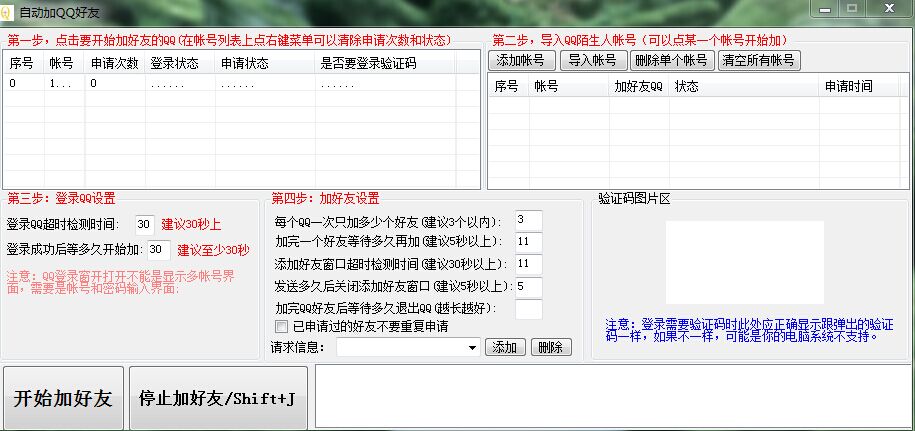Focus the 每个QQ一次只加多少个好友 input field

click(527, 220)
